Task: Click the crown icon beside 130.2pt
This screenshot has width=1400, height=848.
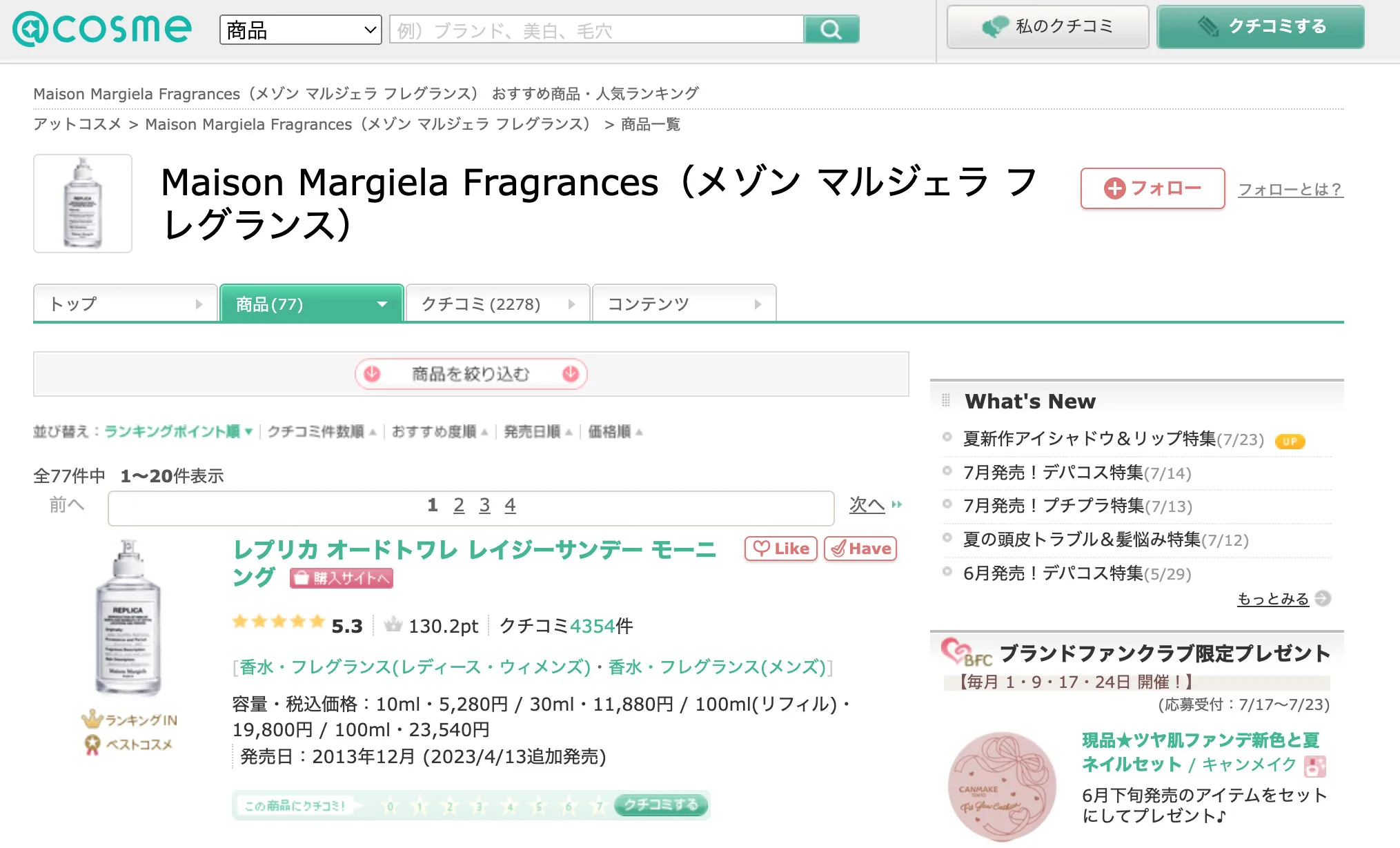Action: click(x=393, y=624)
